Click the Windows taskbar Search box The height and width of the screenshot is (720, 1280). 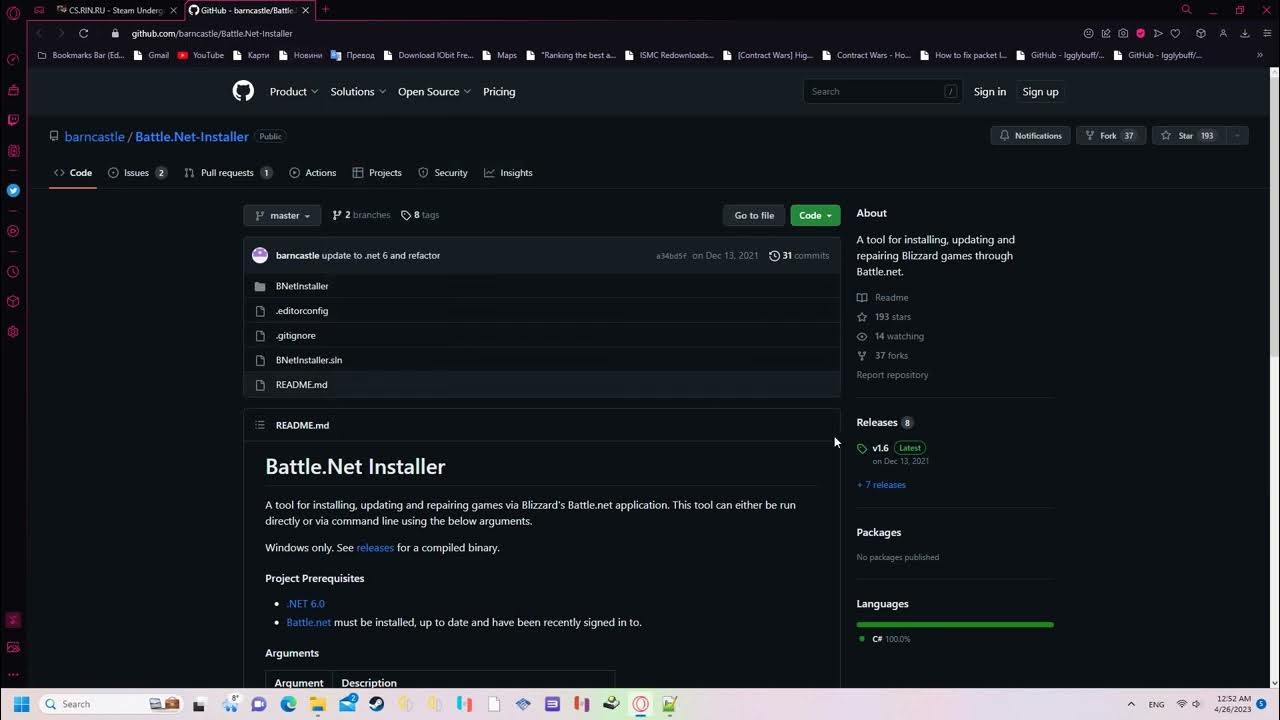(x=110, y=704)
